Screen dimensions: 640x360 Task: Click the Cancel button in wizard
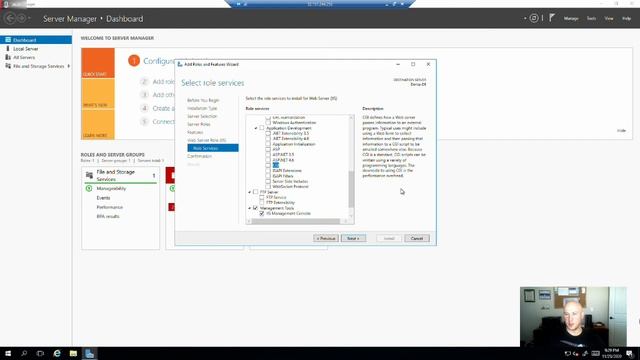click(x=417, y=238)
